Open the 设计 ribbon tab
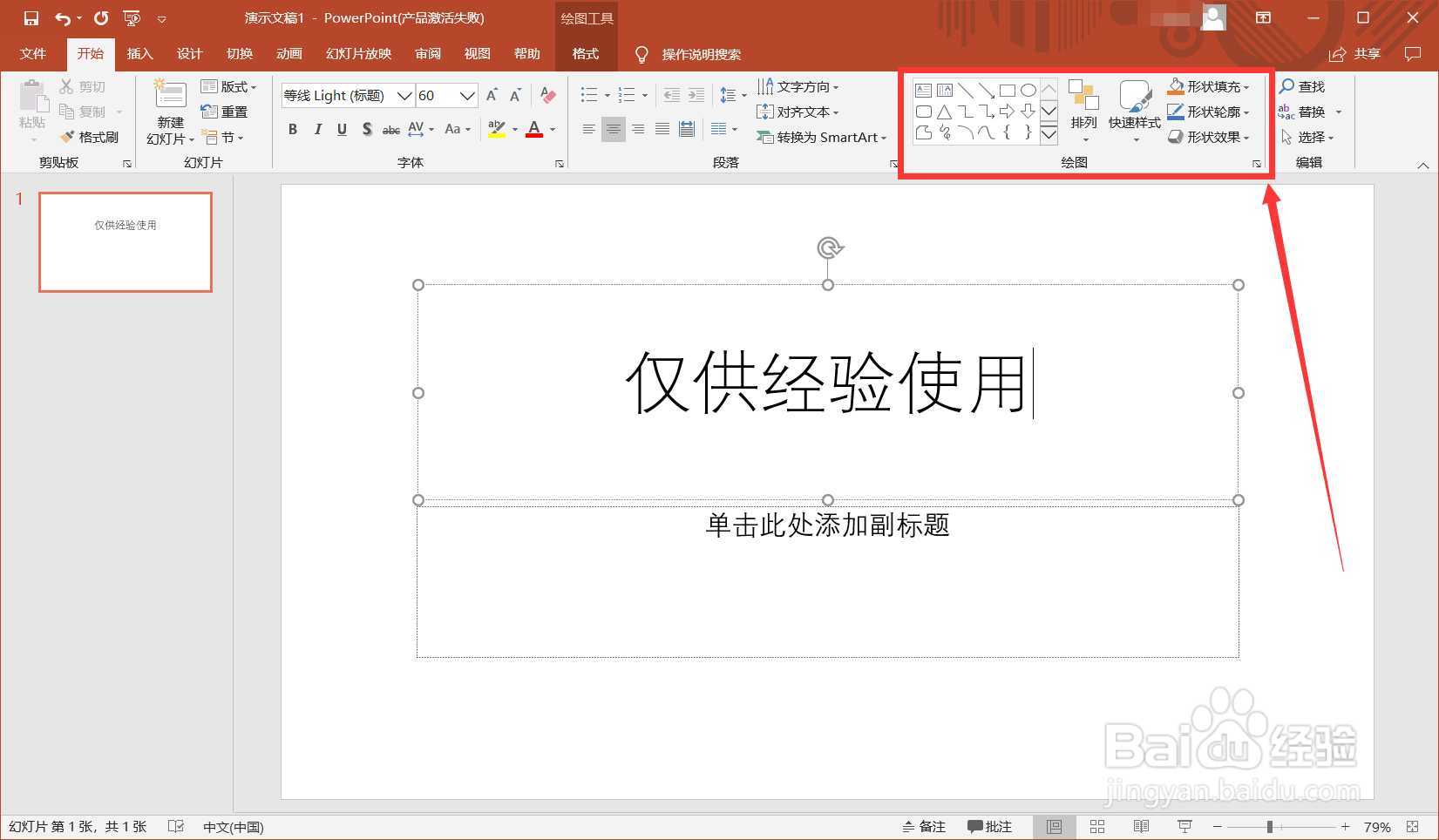 pyautogui.click(x=189, y=54)
